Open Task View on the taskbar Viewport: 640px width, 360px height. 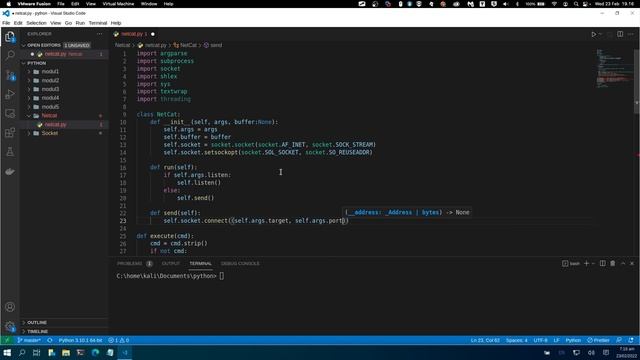coord(36,353)
